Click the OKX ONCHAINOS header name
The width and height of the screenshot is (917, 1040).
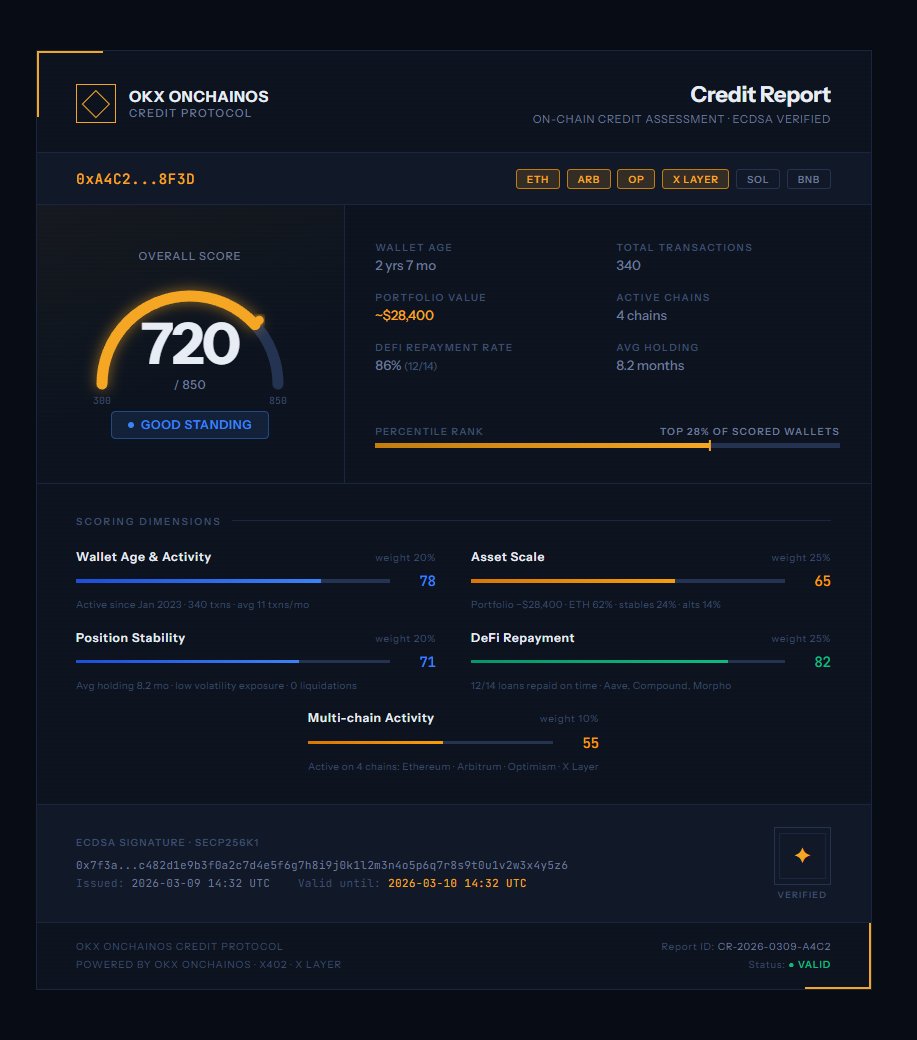pos(198,97)
